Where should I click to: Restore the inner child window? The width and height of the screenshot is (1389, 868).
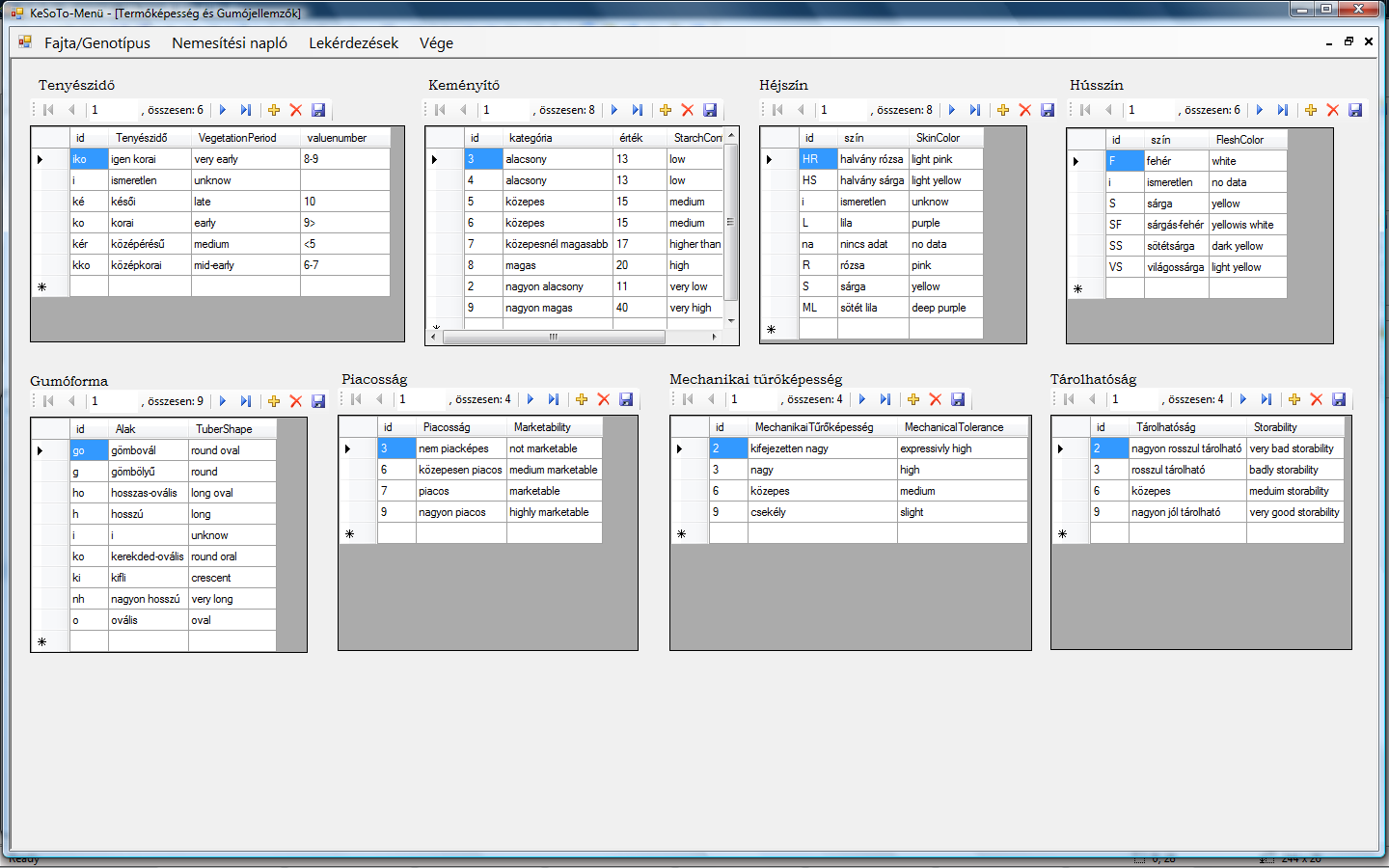(1348, 41)
